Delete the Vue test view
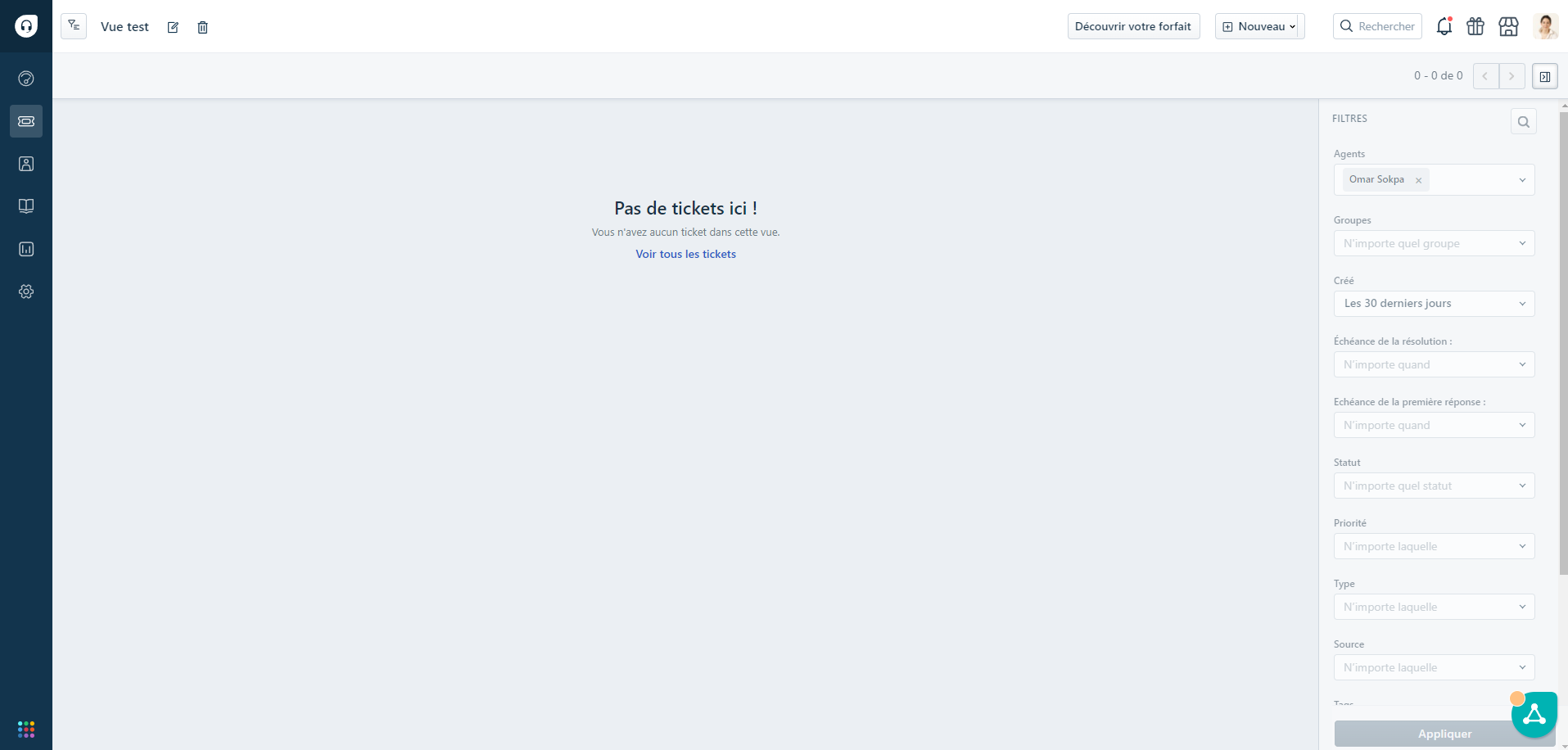 [203, 27]
